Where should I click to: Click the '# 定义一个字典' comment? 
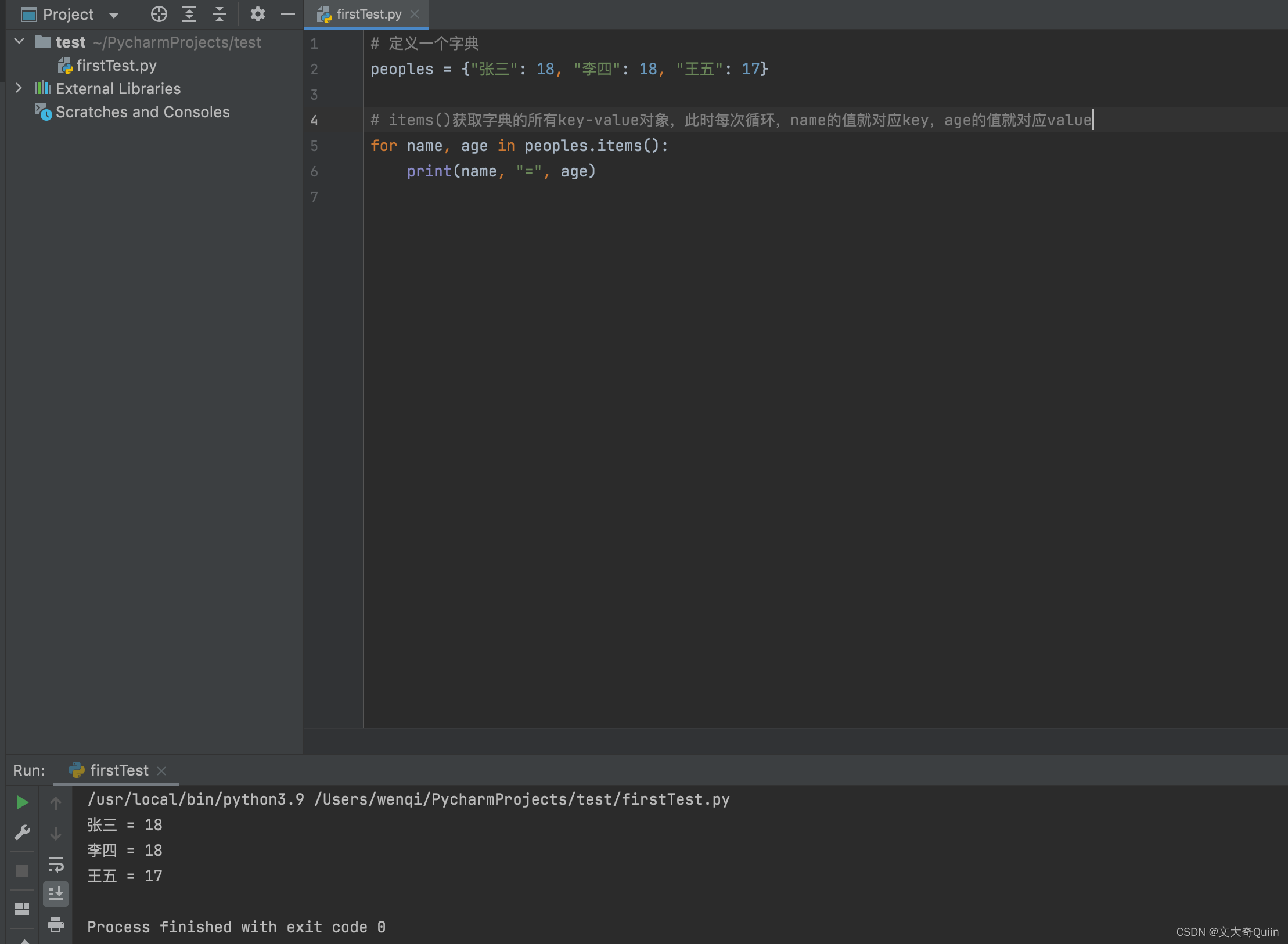[x=424, y=44]
